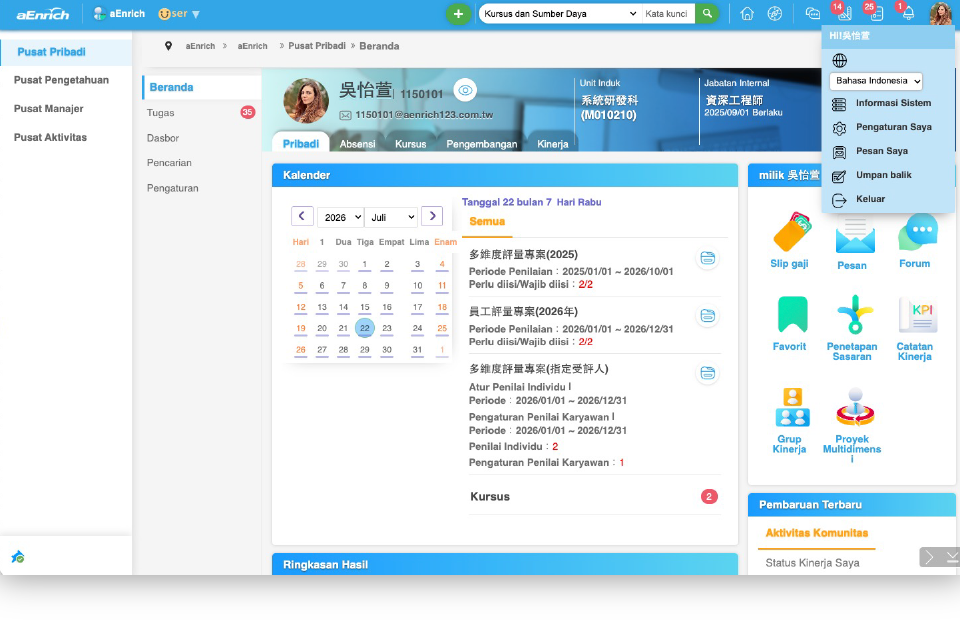Select day 23 in the calendar

click(x=387, y=329)
